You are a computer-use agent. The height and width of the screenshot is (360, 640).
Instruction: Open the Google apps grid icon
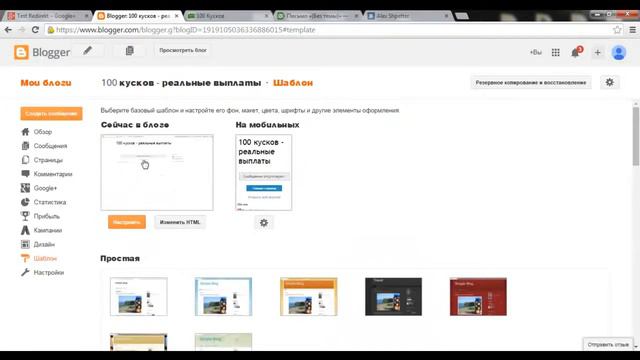click(556, 52)
